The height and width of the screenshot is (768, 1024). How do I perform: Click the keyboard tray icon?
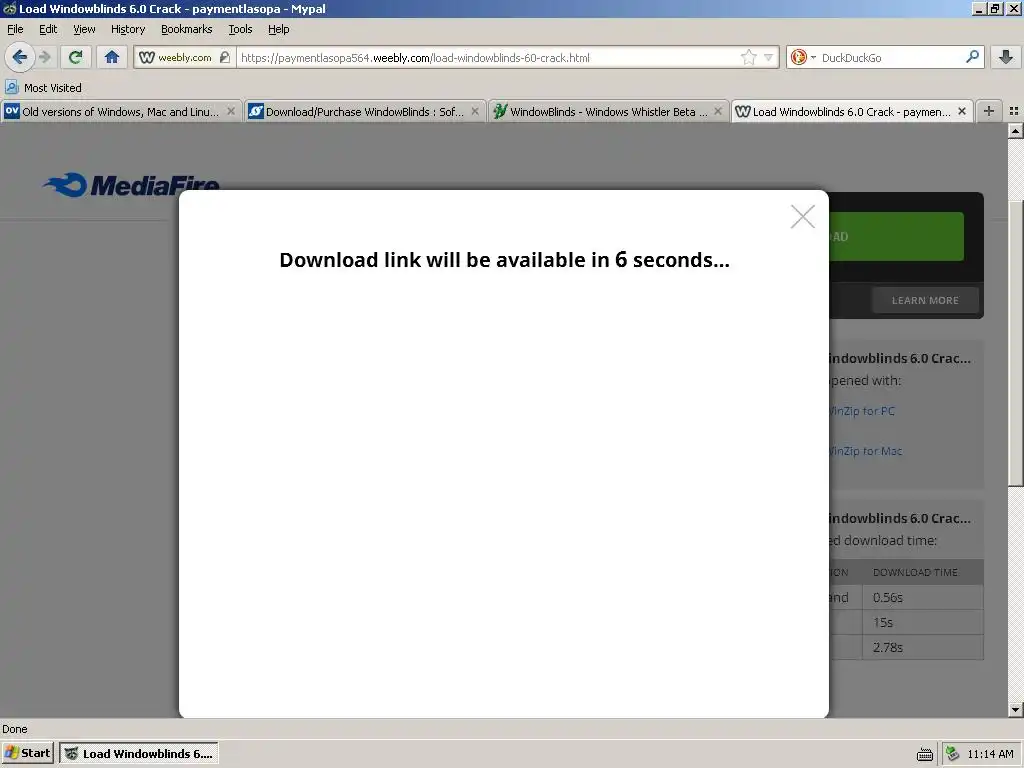pos(925,754)
